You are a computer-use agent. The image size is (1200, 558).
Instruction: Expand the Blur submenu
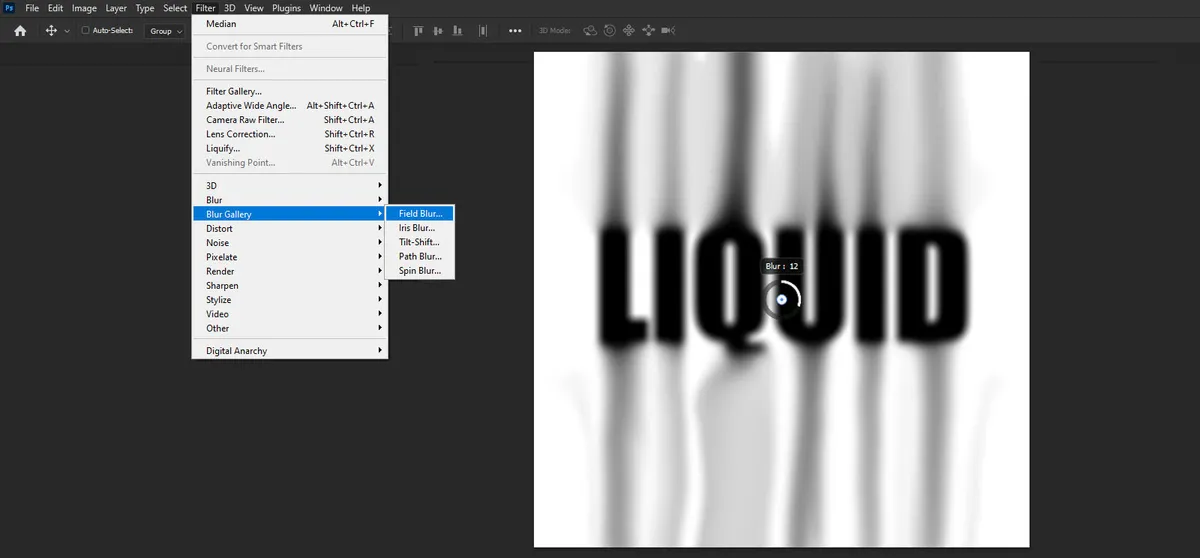pos(290,200)
